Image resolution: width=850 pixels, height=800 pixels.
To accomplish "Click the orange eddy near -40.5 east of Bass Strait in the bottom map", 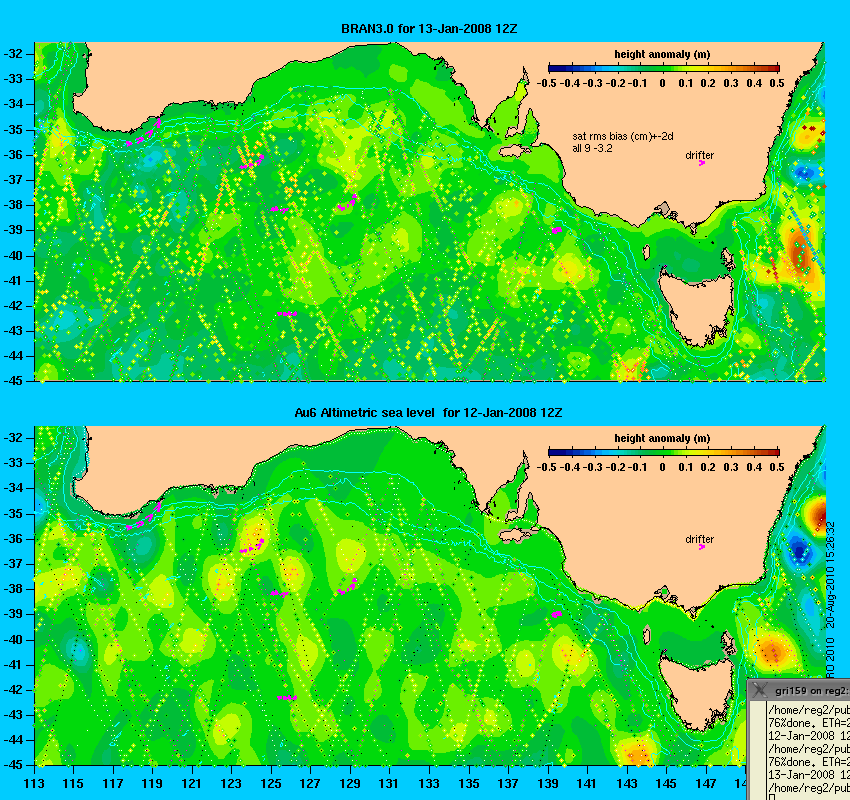I will [772, 650].
